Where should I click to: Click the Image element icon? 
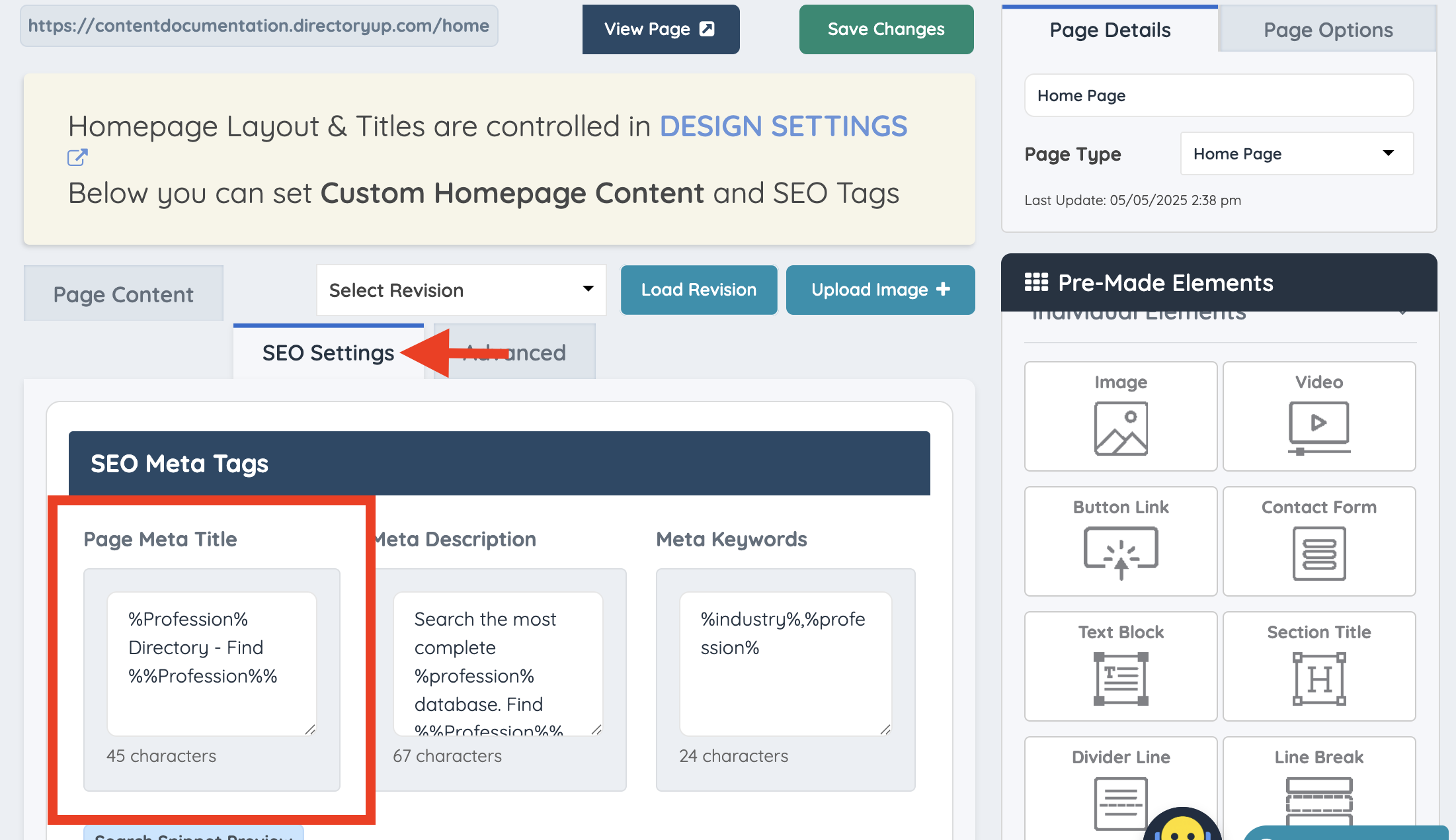click(x=1121, y=428)
